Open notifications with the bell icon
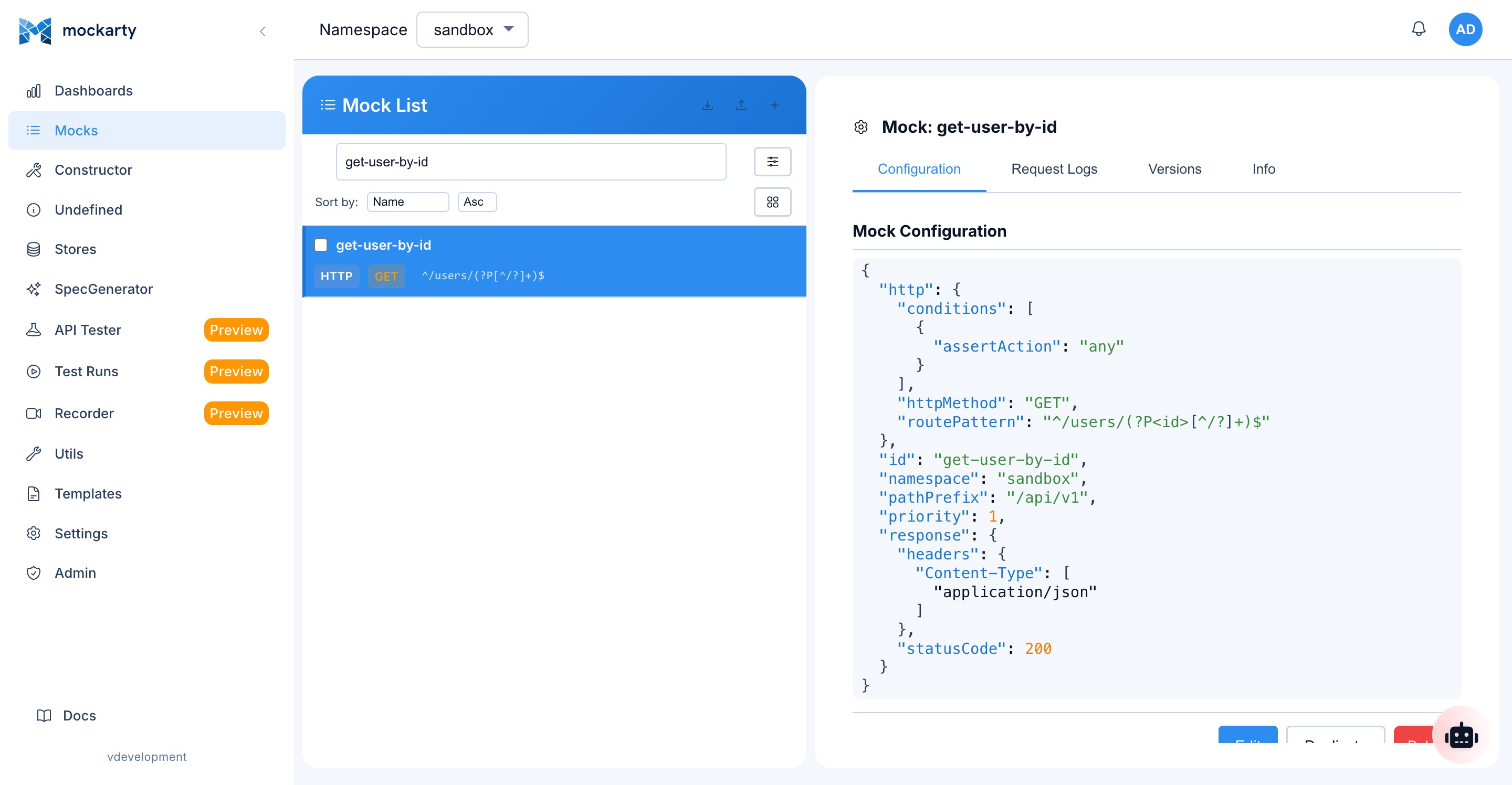The height and width of the screenshot is (785, 1512). (1418, 29)
